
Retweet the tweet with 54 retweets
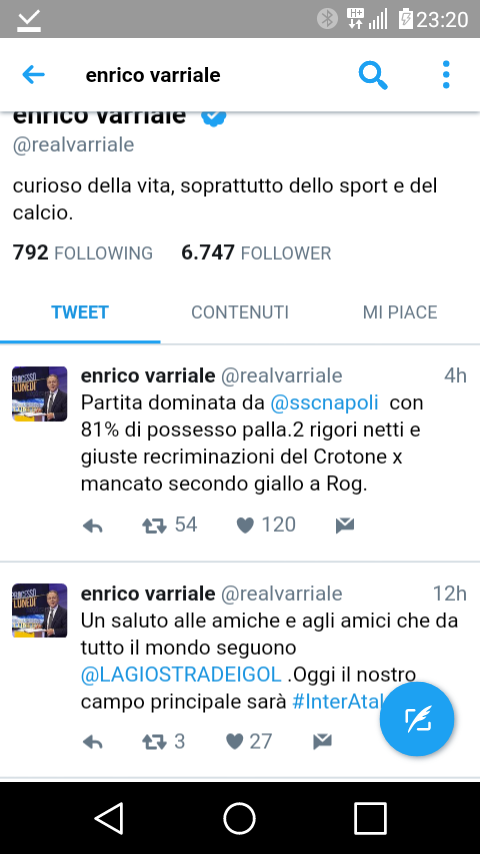[x=155, y=526]
